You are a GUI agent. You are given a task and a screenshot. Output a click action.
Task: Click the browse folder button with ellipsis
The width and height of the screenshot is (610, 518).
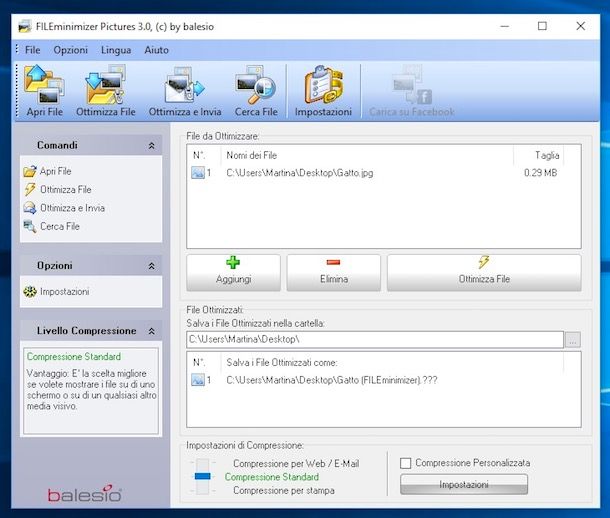(x=572, y=340)
